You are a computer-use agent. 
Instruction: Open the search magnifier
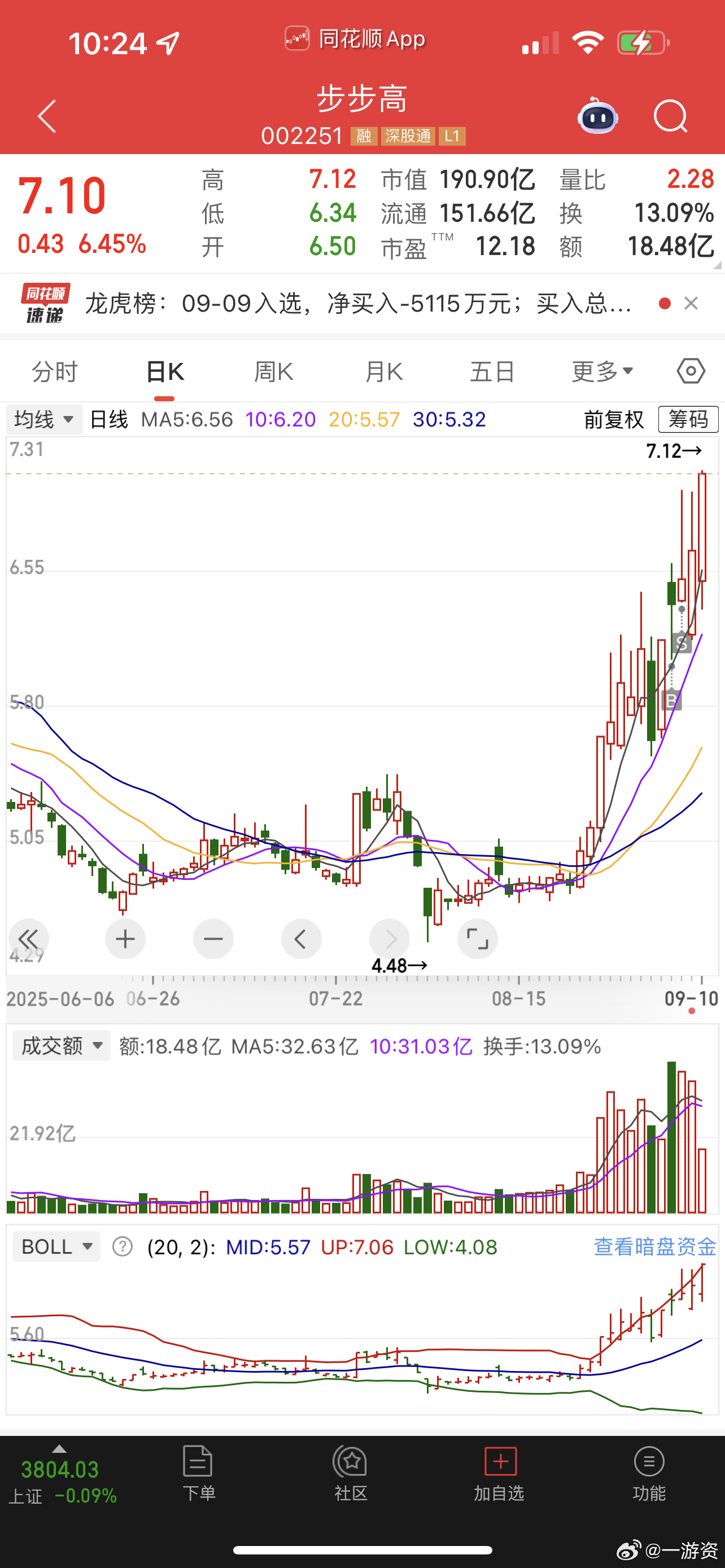671,116
